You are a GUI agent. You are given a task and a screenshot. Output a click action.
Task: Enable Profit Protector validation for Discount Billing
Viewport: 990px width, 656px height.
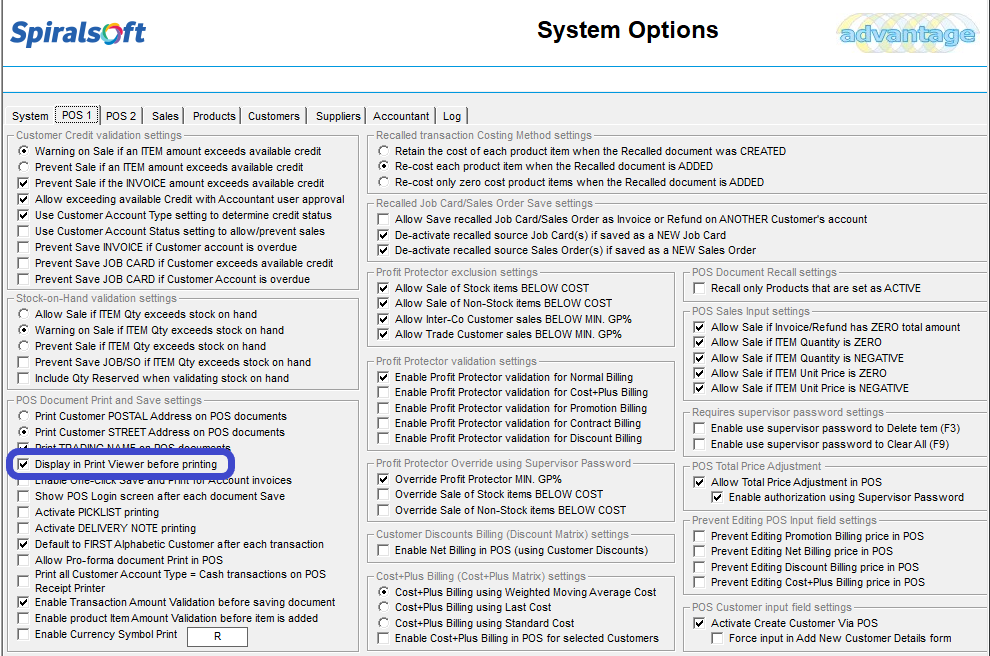click(x=383, y=438)
